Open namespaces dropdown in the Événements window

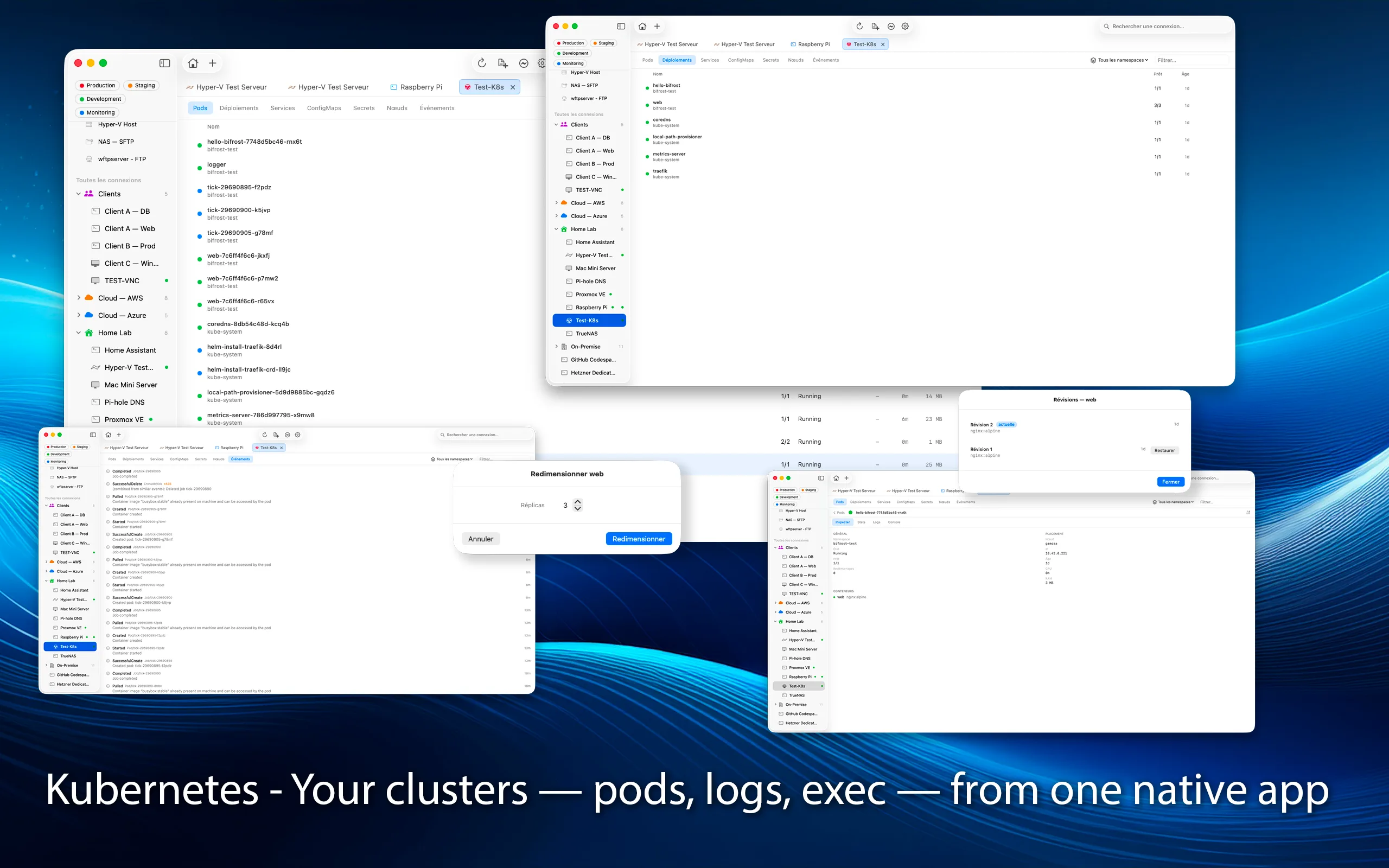coord(452,459)
